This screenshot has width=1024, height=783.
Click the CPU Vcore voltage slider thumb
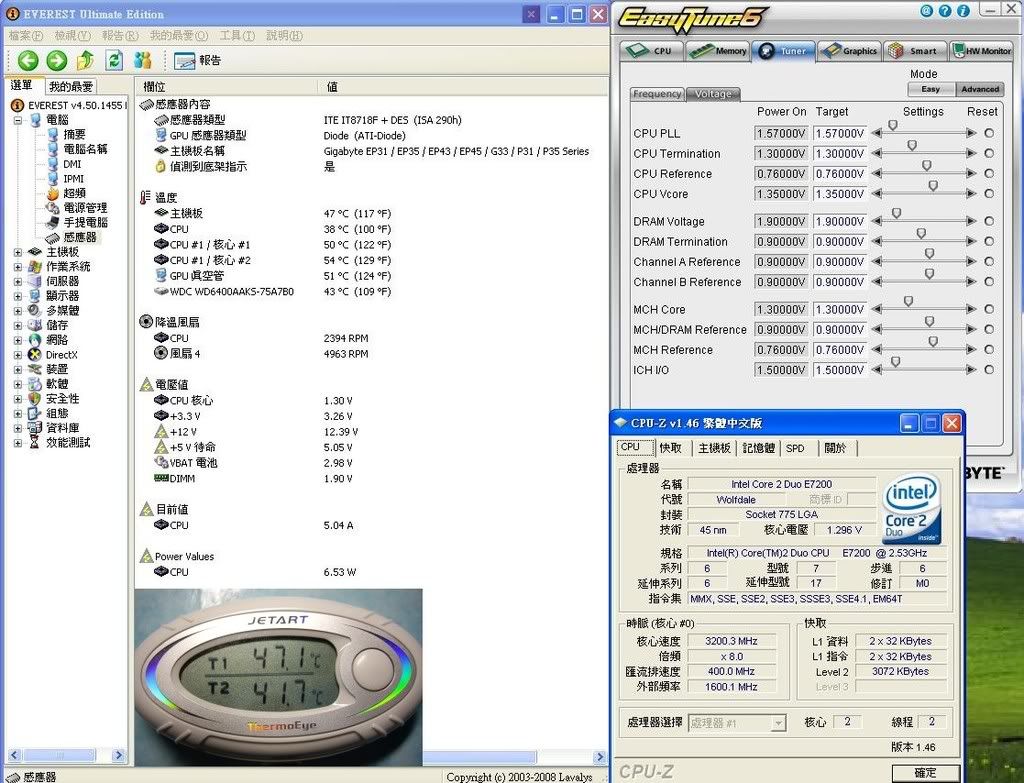933,186
